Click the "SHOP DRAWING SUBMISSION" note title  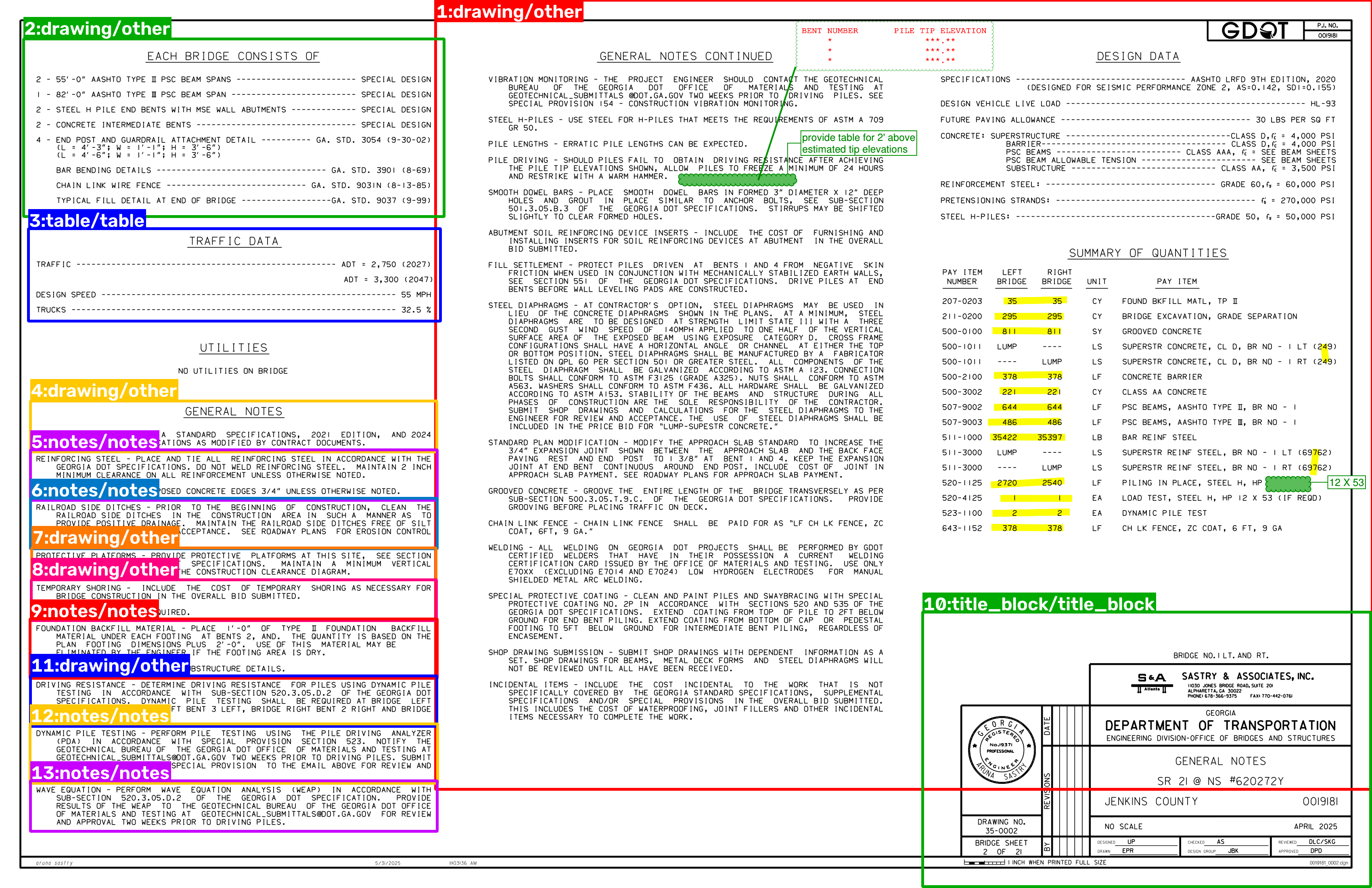click(x=548, y=653)
